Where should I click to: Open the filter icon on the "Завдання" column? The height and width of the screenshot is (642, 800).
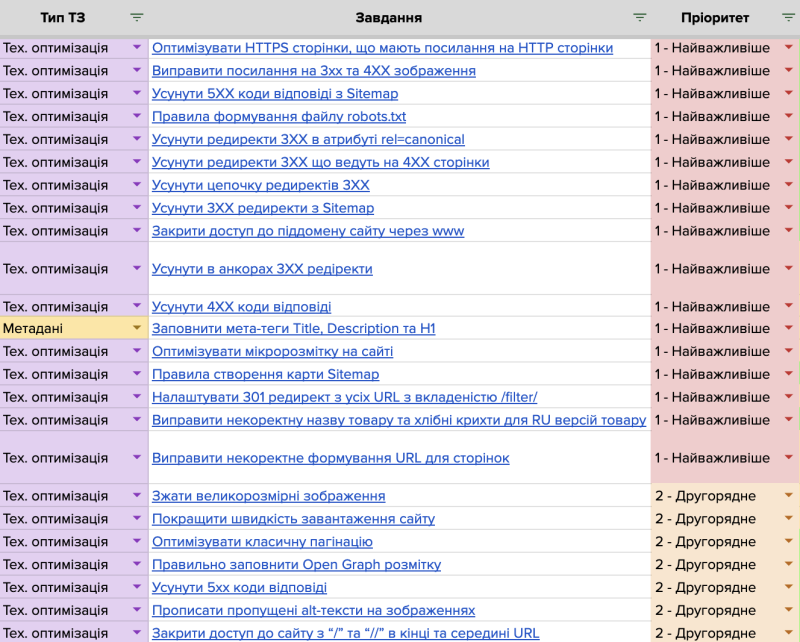click(x=640, y=17)
